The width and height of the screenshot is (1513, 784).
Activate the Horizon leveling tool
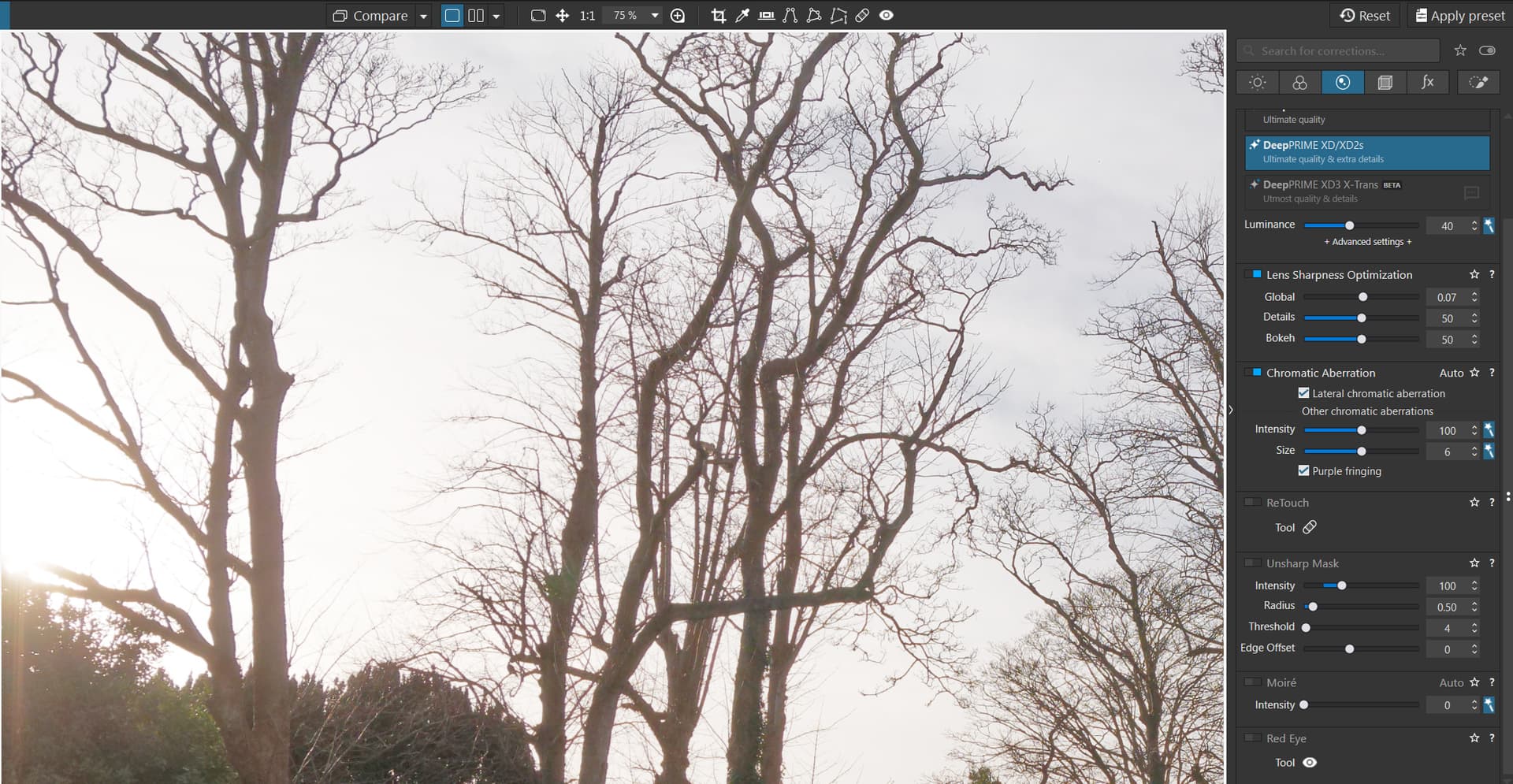click(x=766, y=16)
